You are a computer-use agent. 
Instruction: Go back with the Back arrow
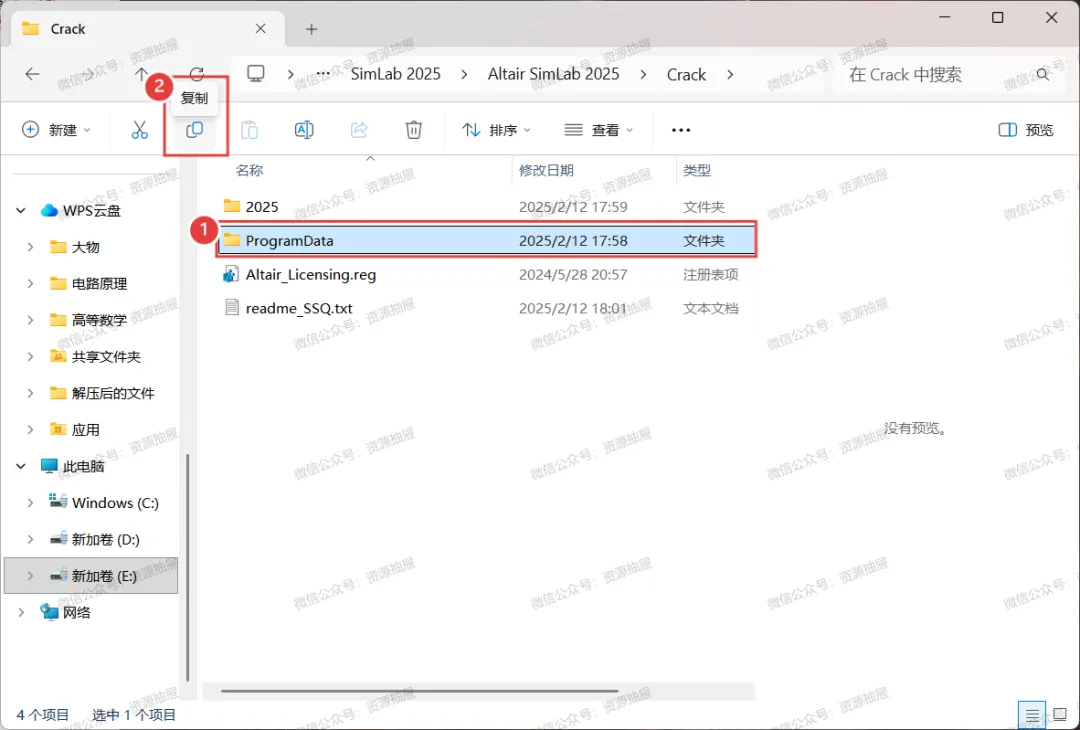32,74
